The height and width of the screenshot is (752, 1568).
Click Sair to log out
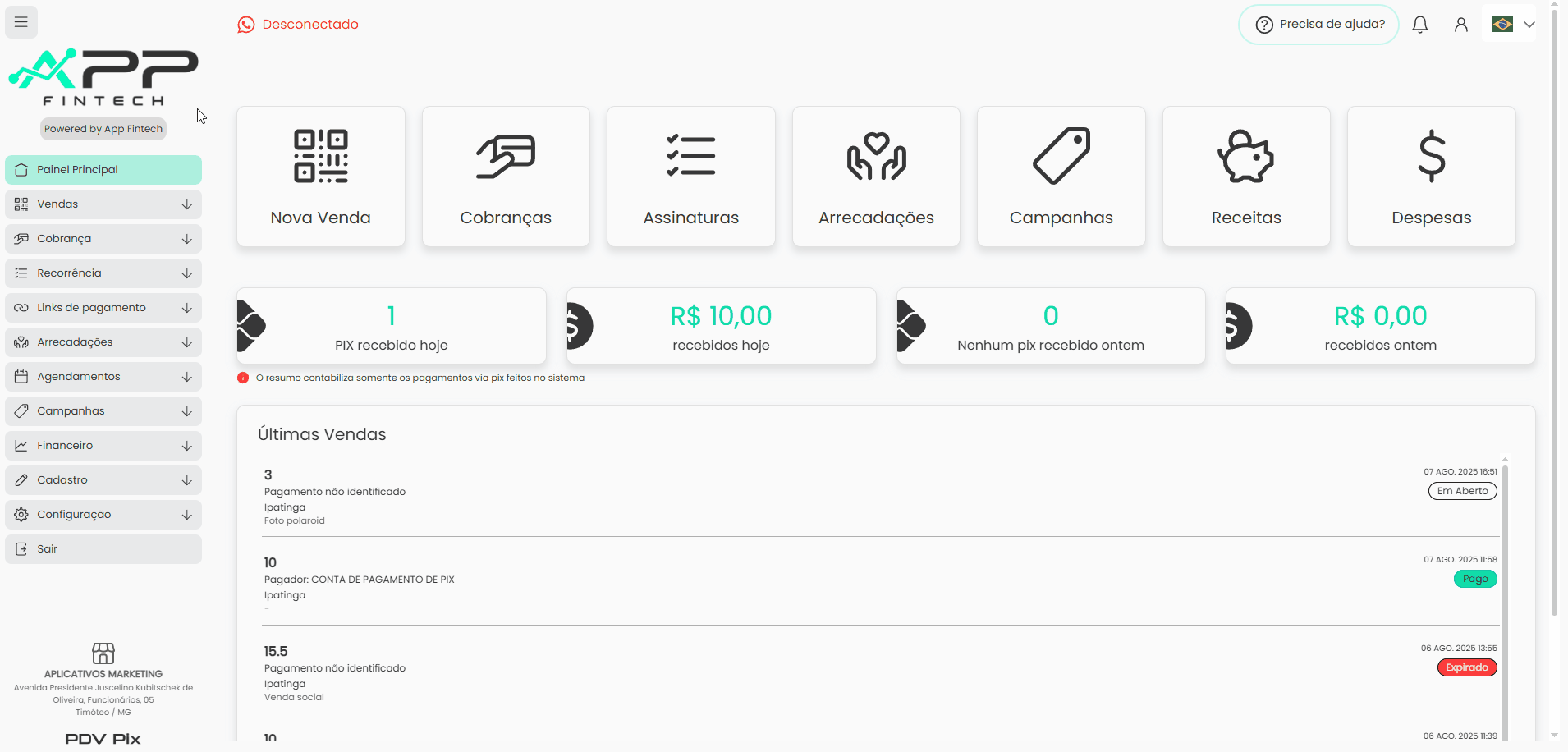click(103, 549)
